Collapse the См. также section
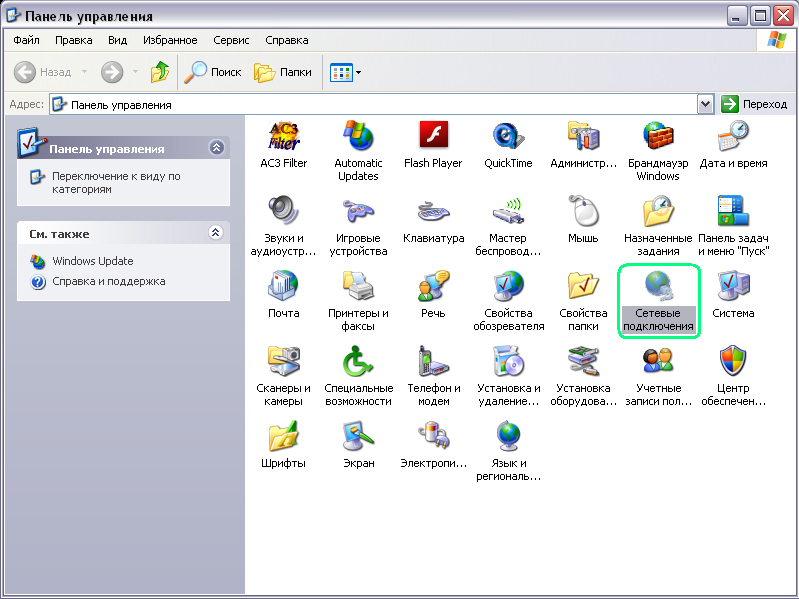 coord(216,233)
